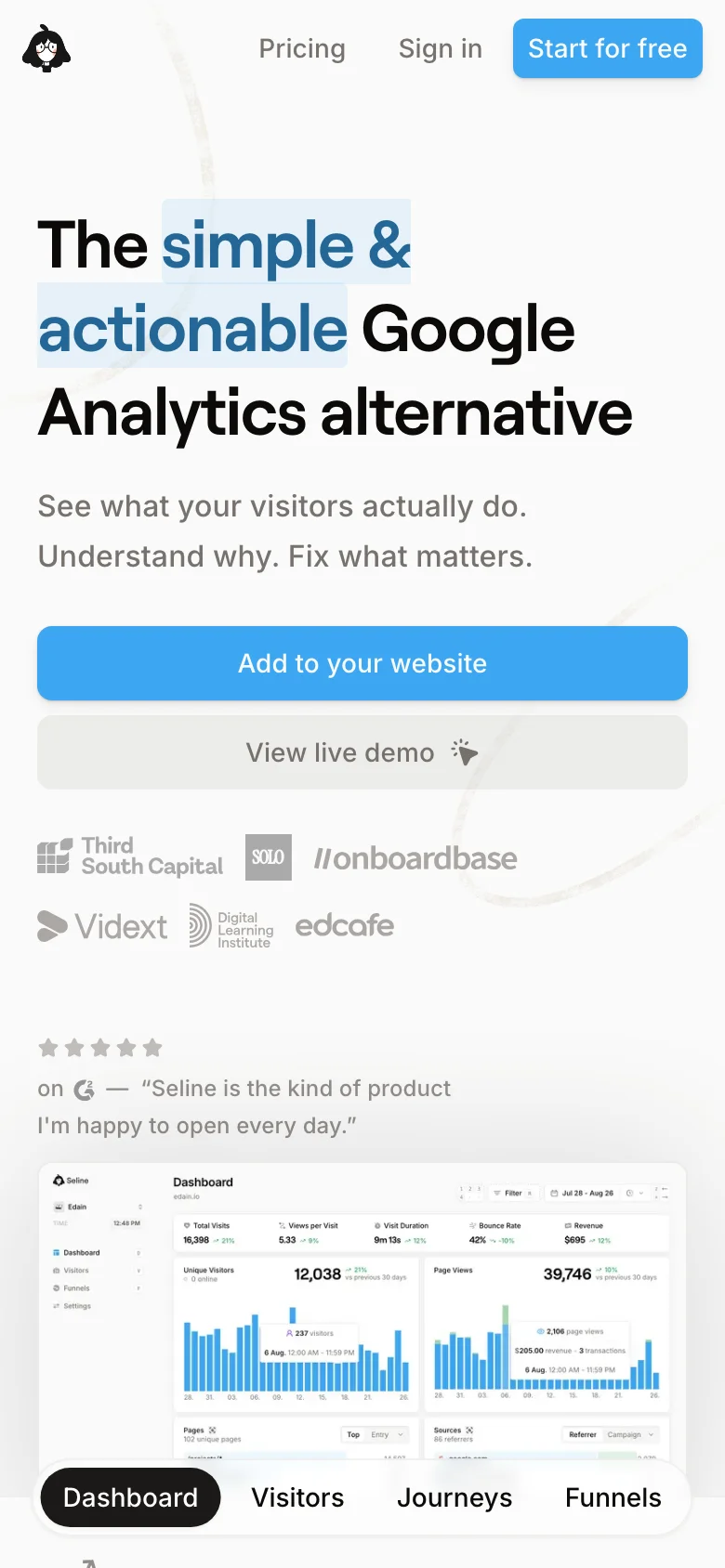Click the edcafe logo
Screen dimensions: 725x1568
tap(345, 925)
